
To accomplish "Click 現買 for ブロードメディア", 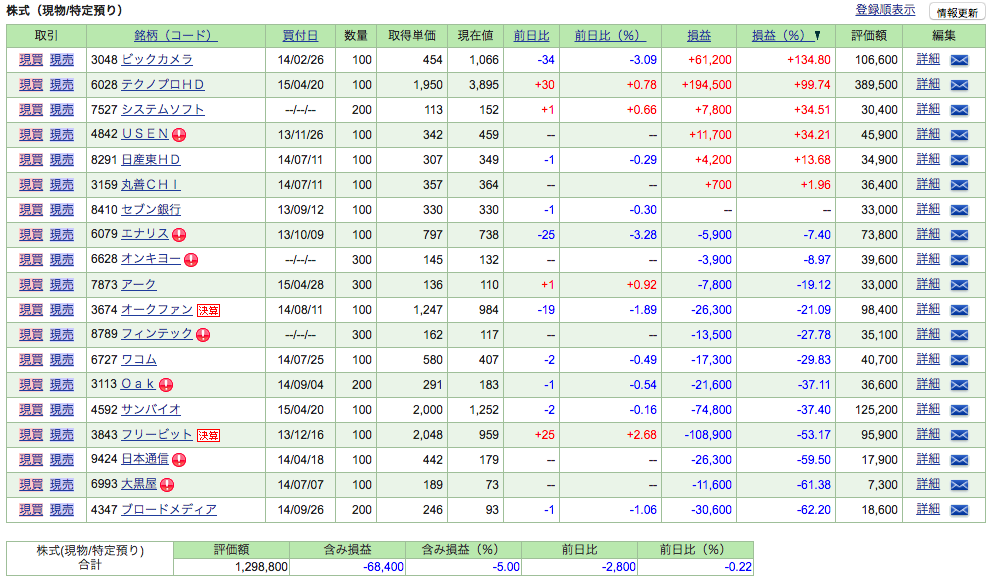I will tap(31, 509).
